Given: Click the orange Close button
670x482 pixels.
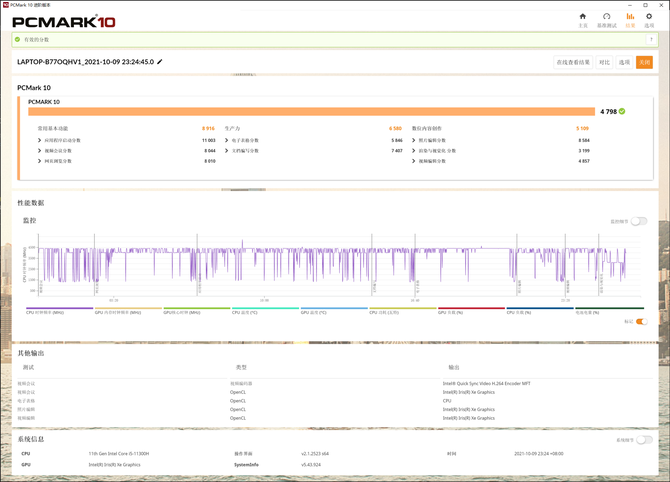Looking at the screenshot, I should pos(645,62).
